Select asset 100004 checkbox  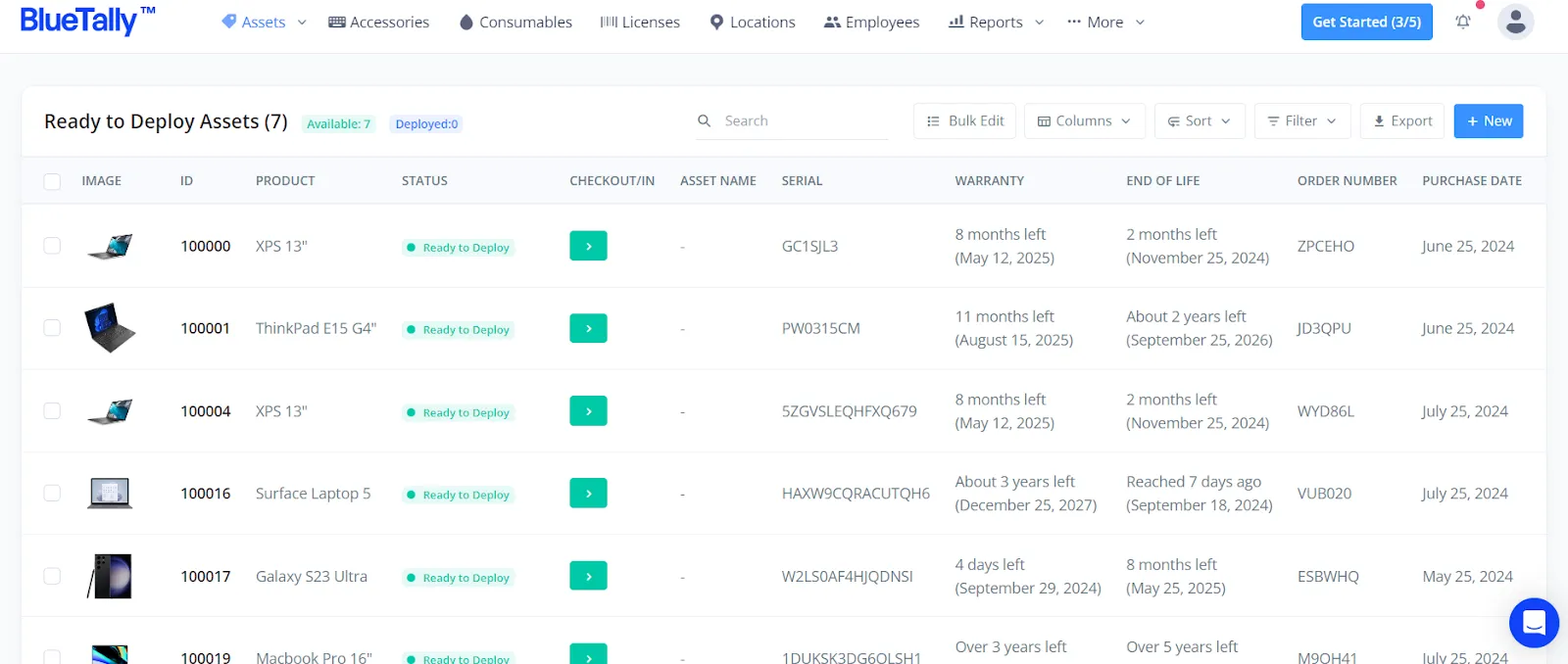[x=52, y=410]
